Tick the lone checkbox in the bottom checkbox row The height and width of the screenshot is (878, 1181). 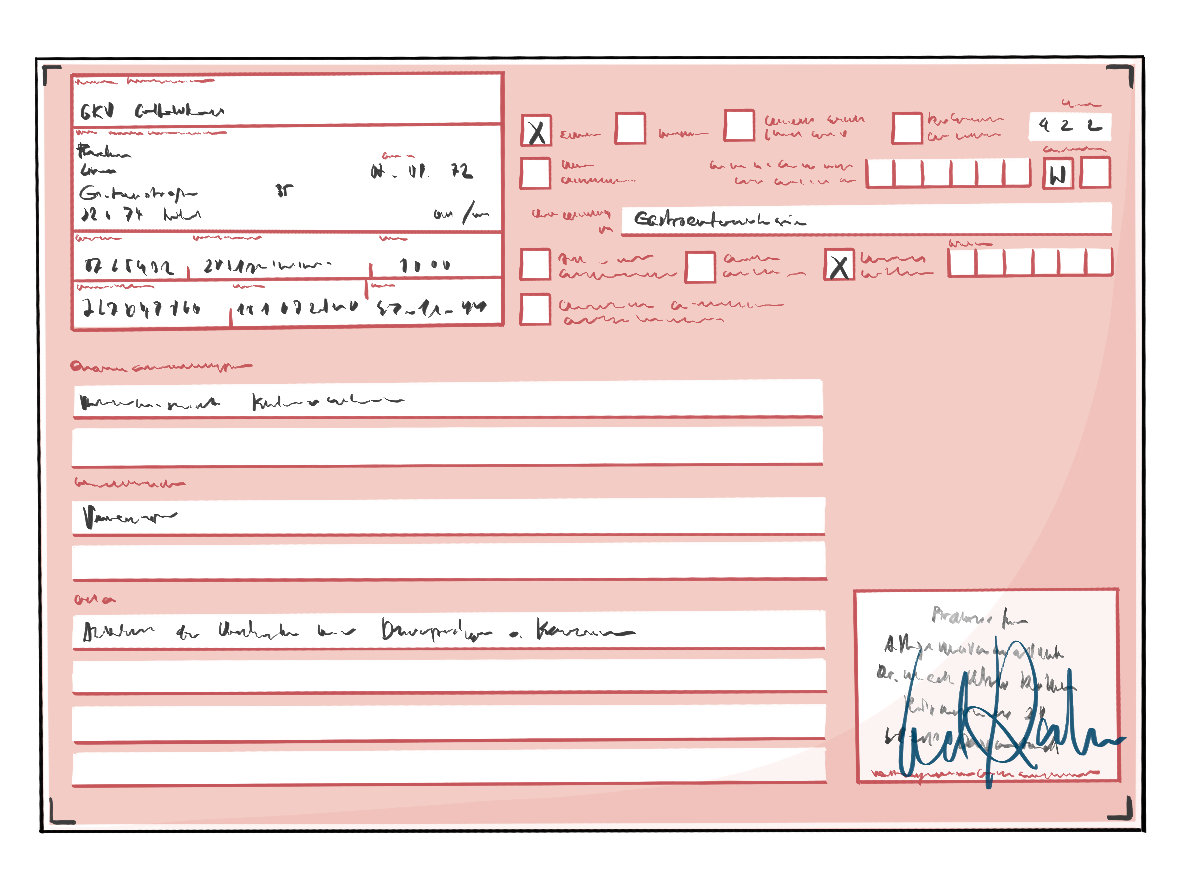click(x=536, y=309)
